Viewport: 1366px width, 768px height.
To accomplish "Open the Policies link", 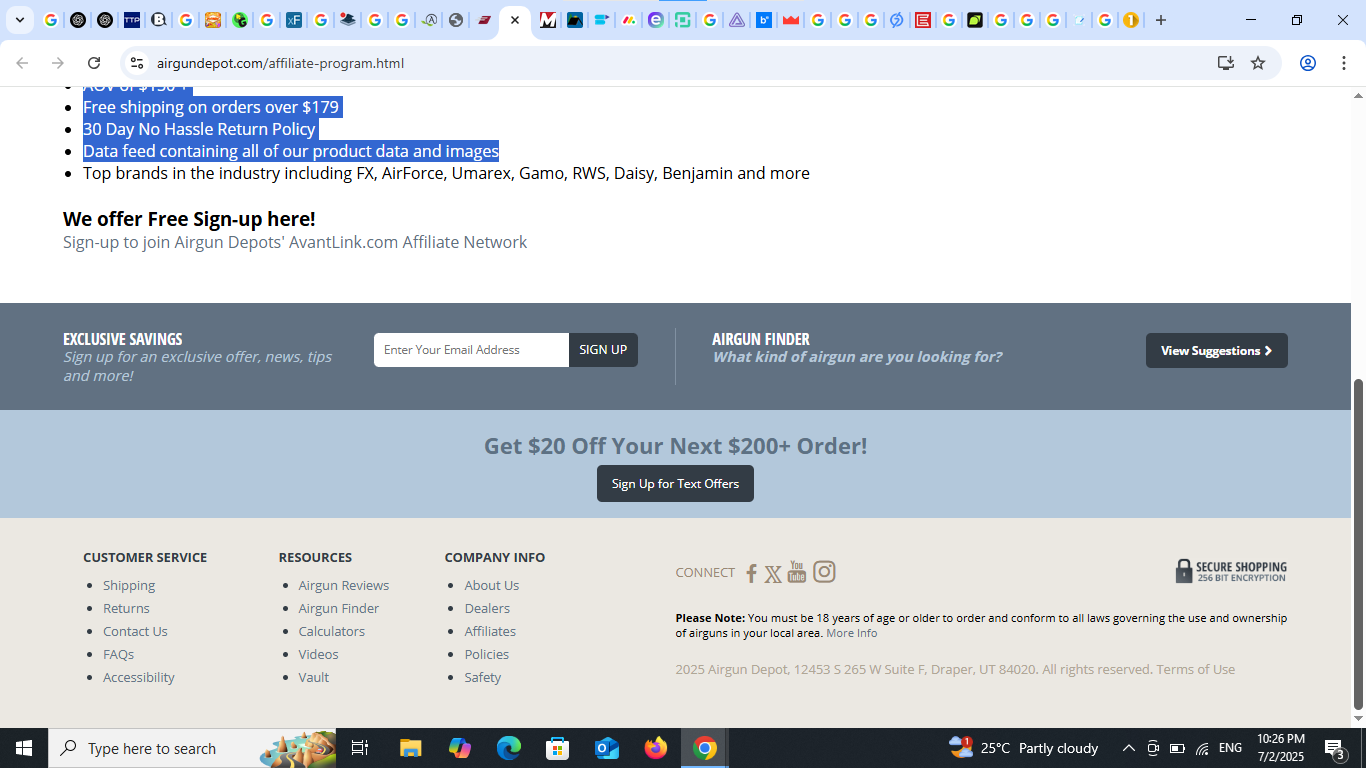I will click(x=487, y=654).
